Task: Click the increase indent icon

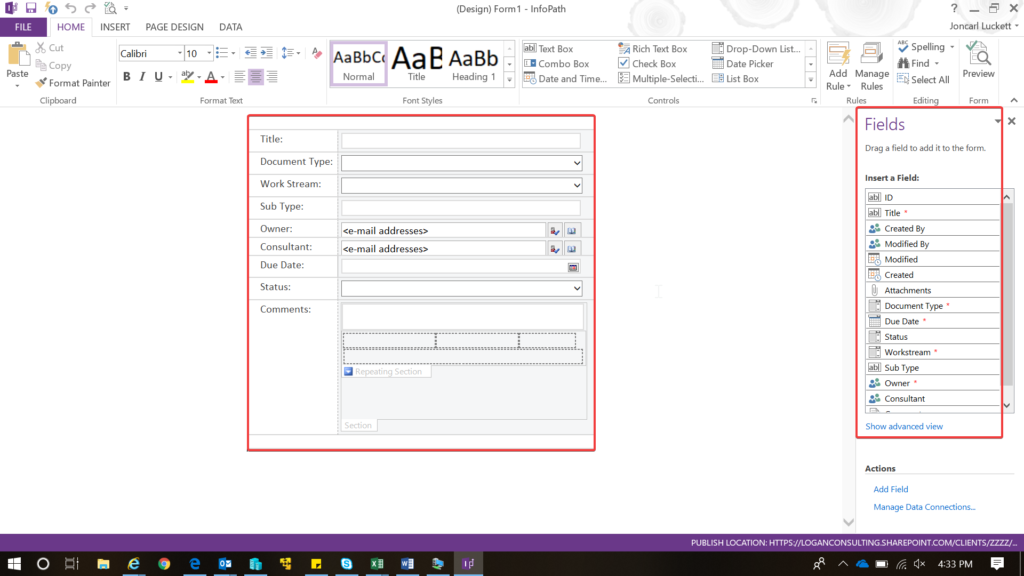Action: [x=266, y=53]
